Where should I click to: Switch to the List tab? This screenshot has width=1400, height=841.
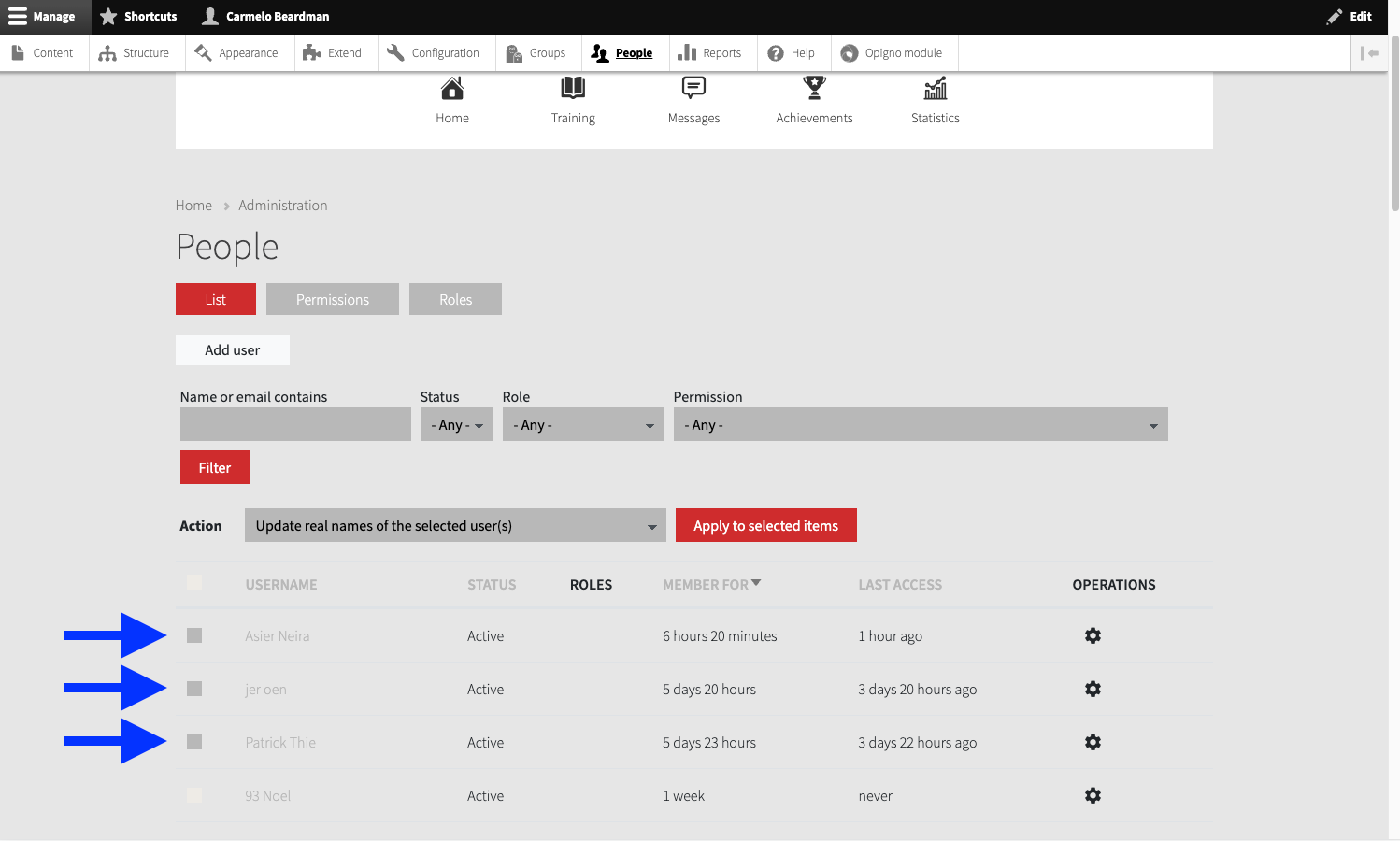click(x=216, y=299)
